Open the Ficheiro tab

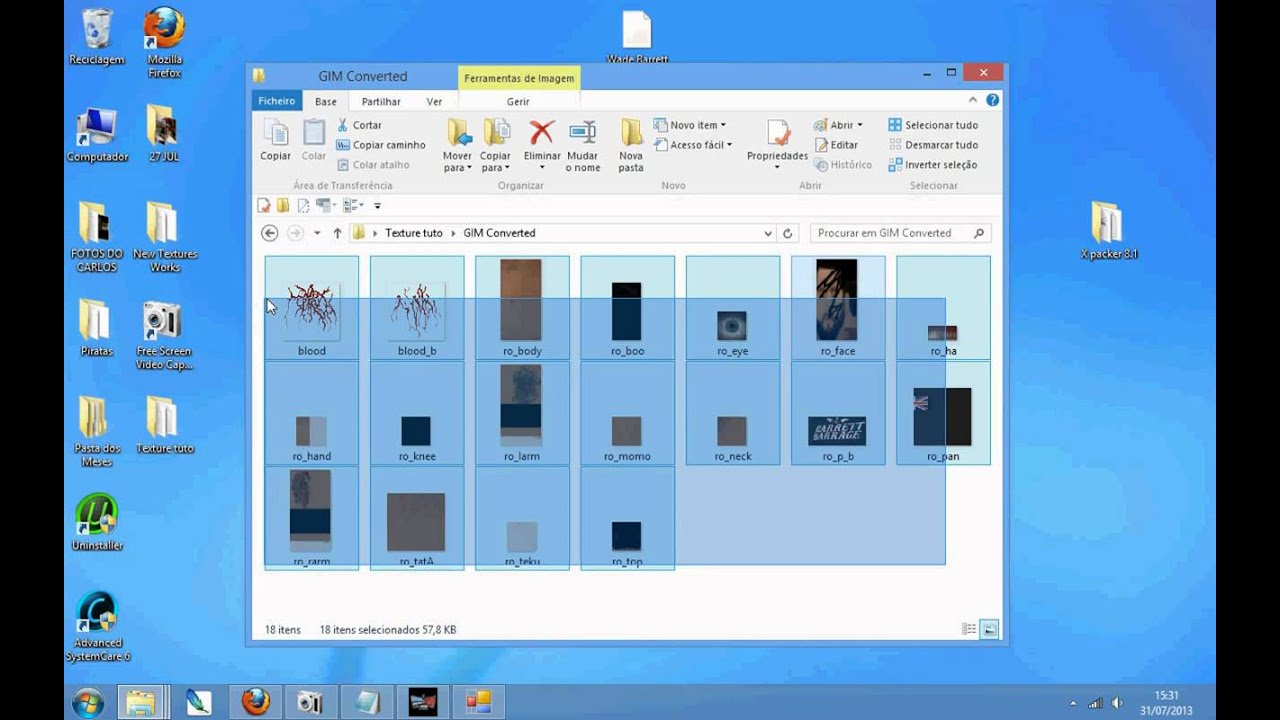(277, 101)
